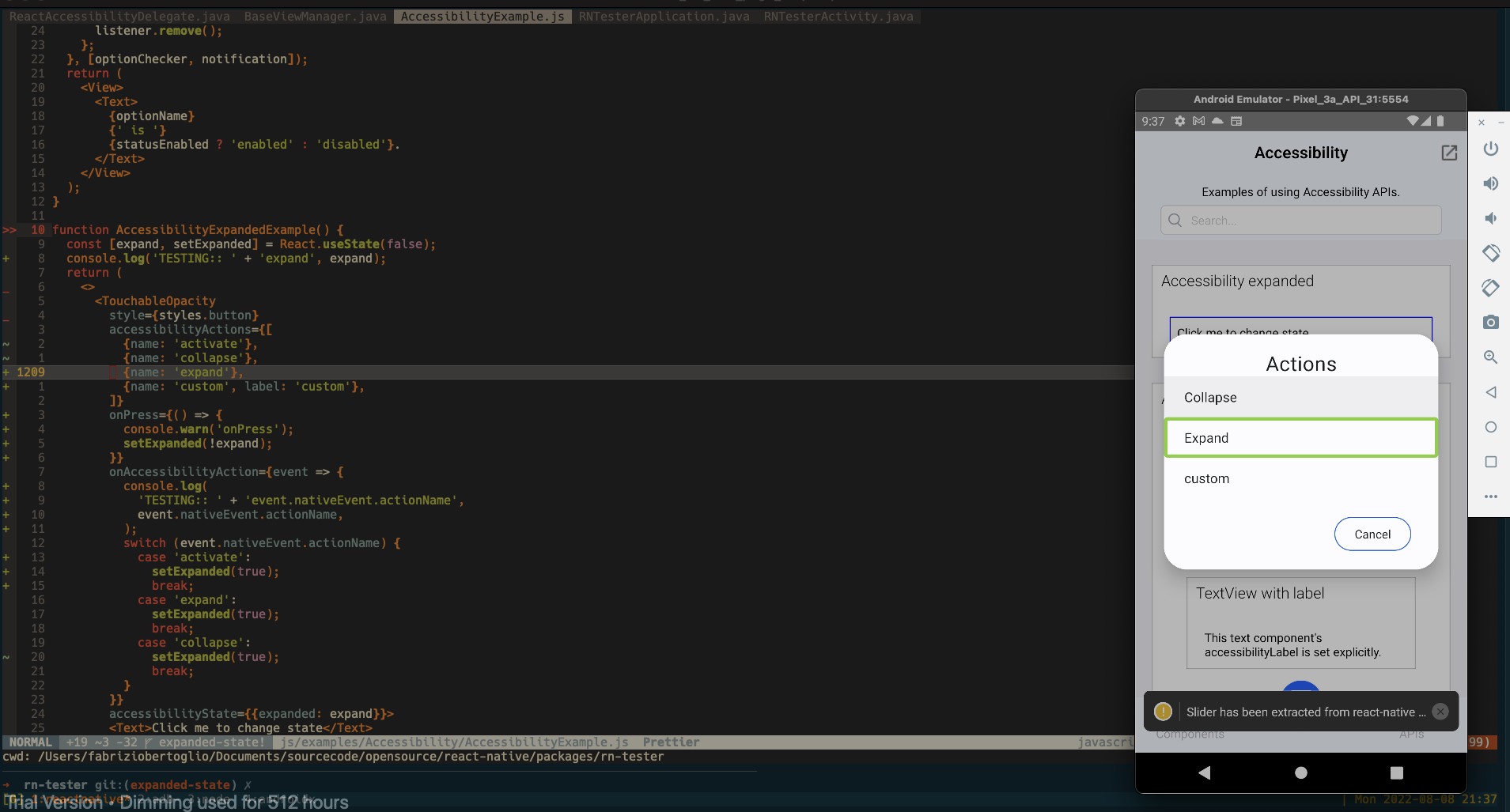Click the console.warn('onPress') line
This screenshot has width=1510, height=812.
(x=208, y=429)
